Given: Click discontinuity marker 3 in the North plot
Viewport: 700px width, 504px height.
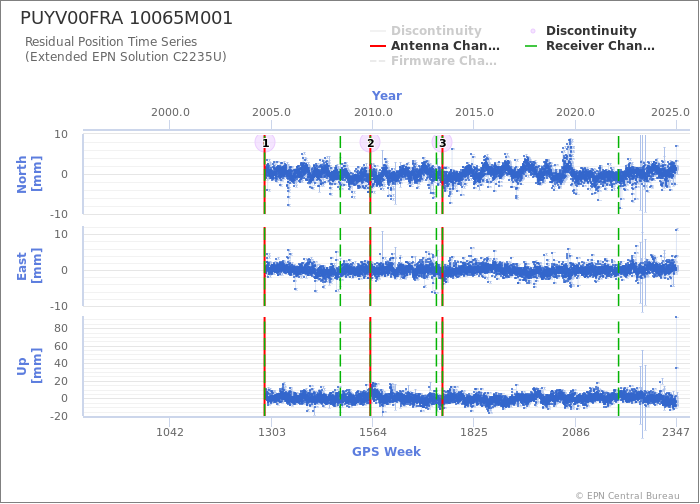Looking at the screenshot, I should coord(442,143).
